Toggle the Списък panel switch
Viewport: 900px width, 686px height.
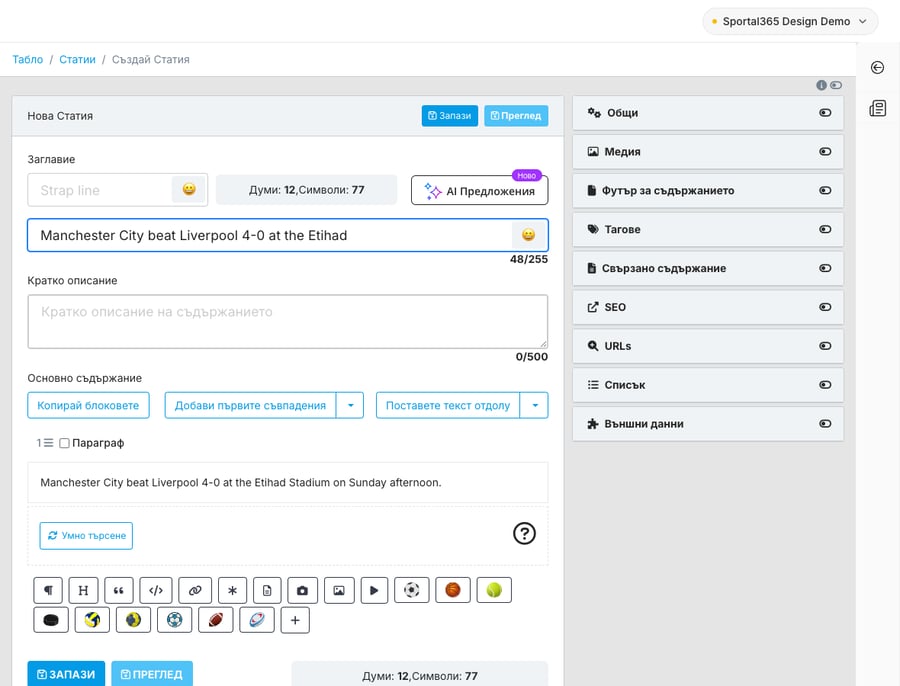(x=825, y=385)
